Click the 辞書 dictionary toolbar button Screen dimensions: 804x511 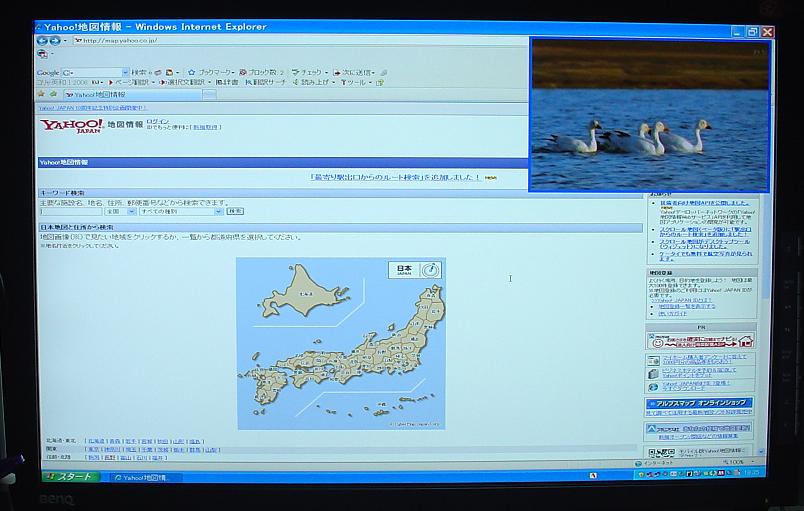coord(227,82)
